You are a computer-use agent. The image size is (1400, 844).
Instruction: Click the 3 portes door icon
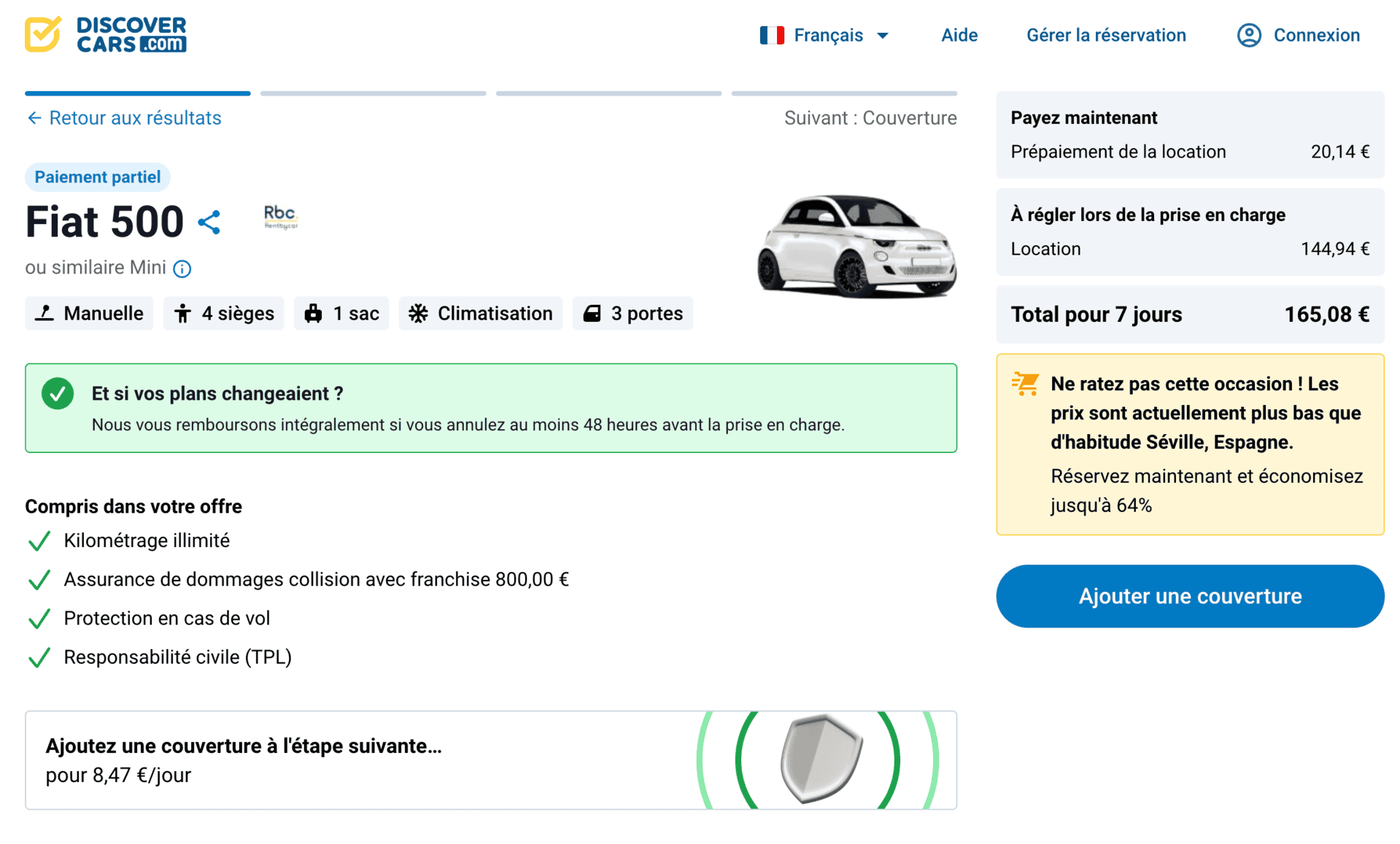point(592,313)
